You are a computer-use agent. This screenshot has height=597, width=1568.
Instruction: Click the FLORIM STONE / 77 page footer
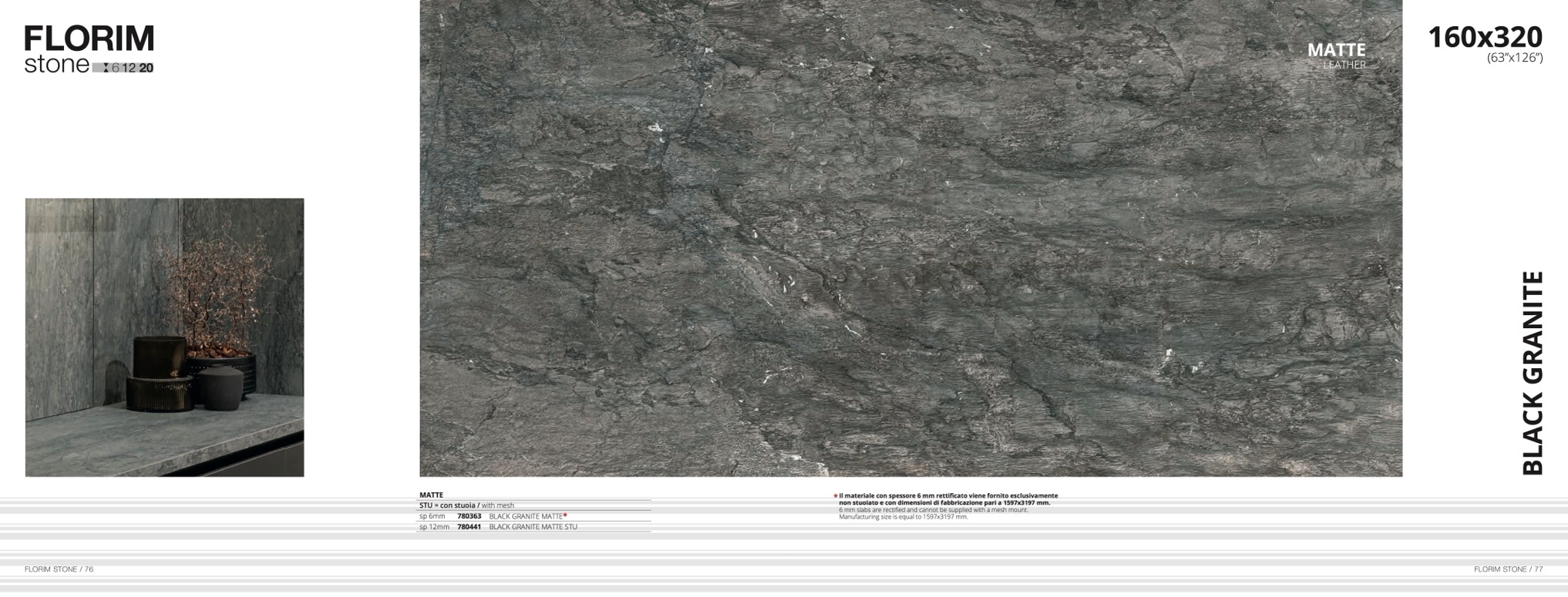[x=1508, y=569]
